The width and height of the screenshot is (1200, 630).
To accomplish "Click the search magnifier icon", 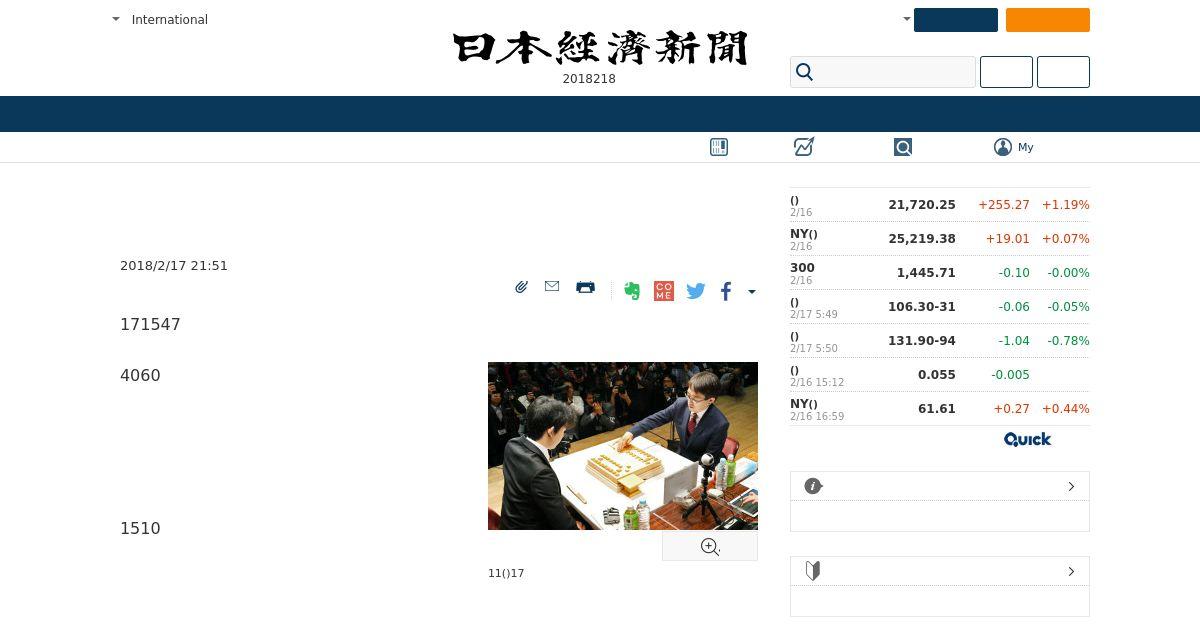I will (804, 72).
